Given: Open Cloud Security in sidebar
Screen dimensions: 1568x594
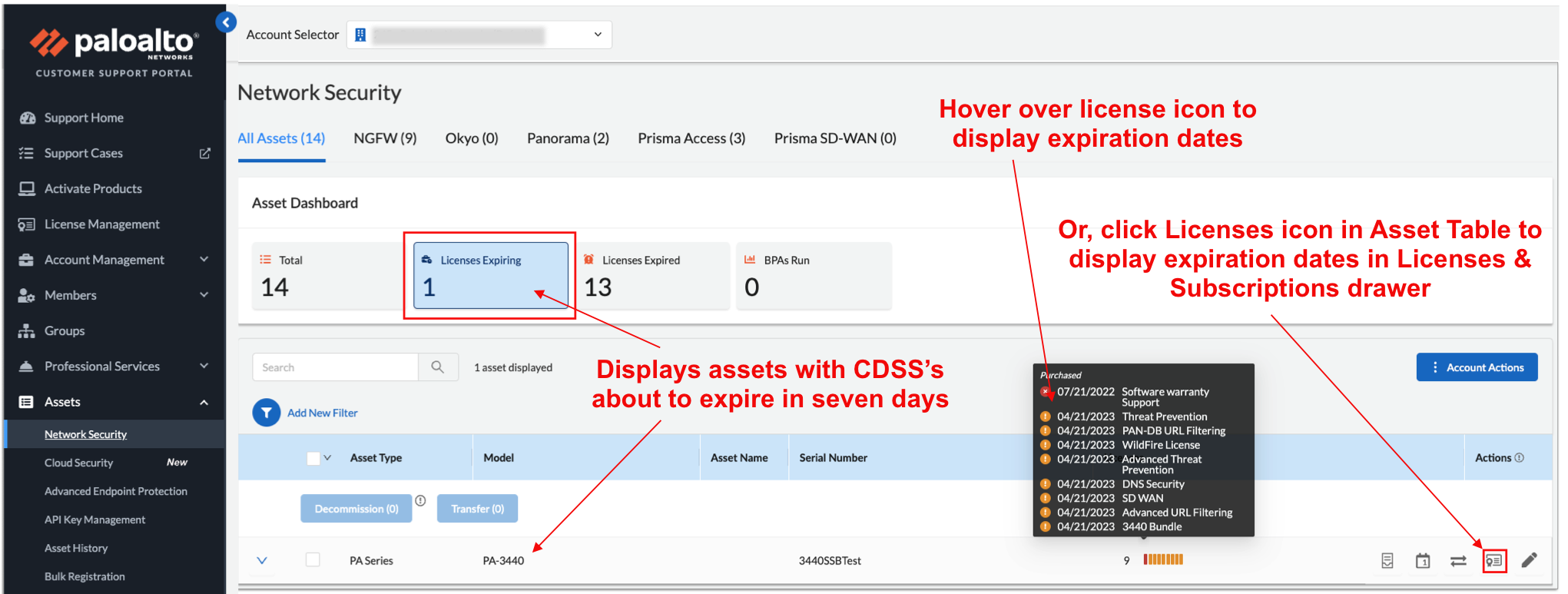Looking at the screenshot, I should 78,463.
